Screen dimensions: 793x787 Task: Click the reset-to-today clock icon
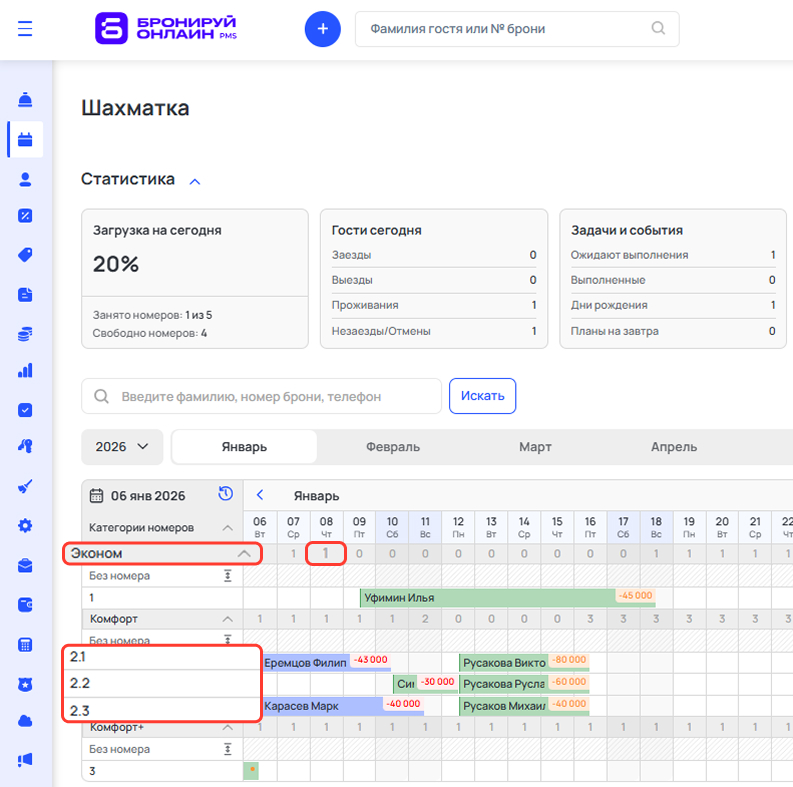(226, 494)
